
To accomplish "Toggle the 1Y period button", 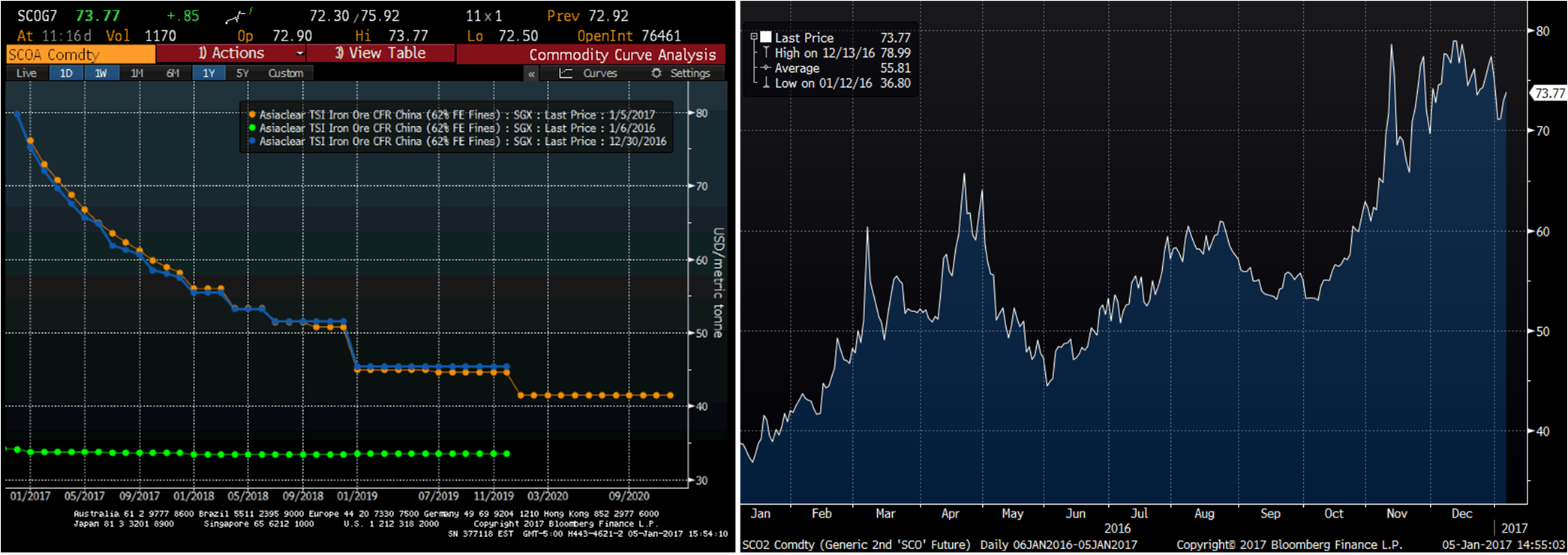I will (209, 73).
